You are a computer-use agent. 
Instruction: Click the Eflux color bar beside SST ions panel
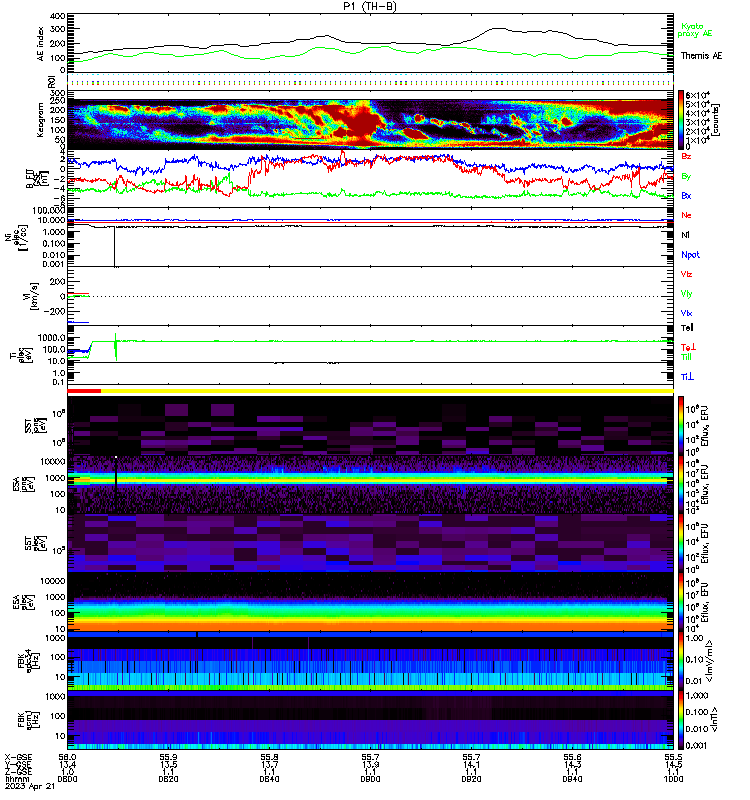pyautogui.click(x=681, y=426)
